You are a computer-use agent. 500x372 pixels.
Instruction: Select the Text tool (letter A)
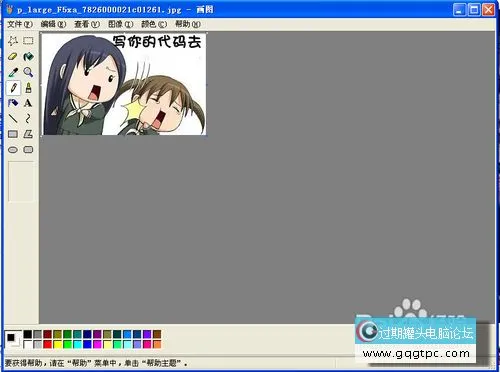pyautogui.click(x=28, y=103)
